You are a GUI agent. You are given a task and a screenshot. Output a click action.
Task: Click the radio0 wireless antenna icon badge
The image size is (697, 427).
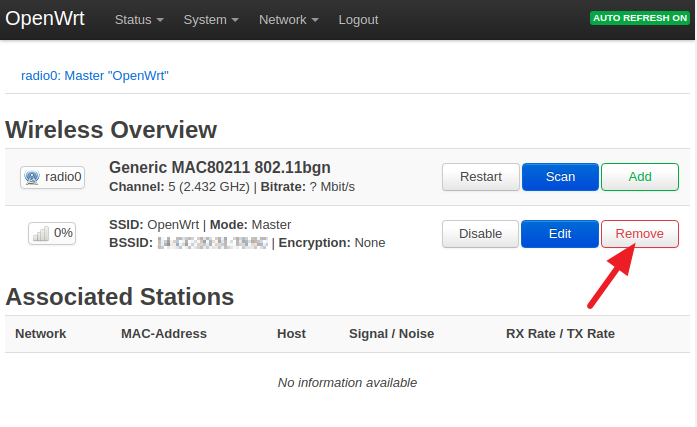pos(52,177)
